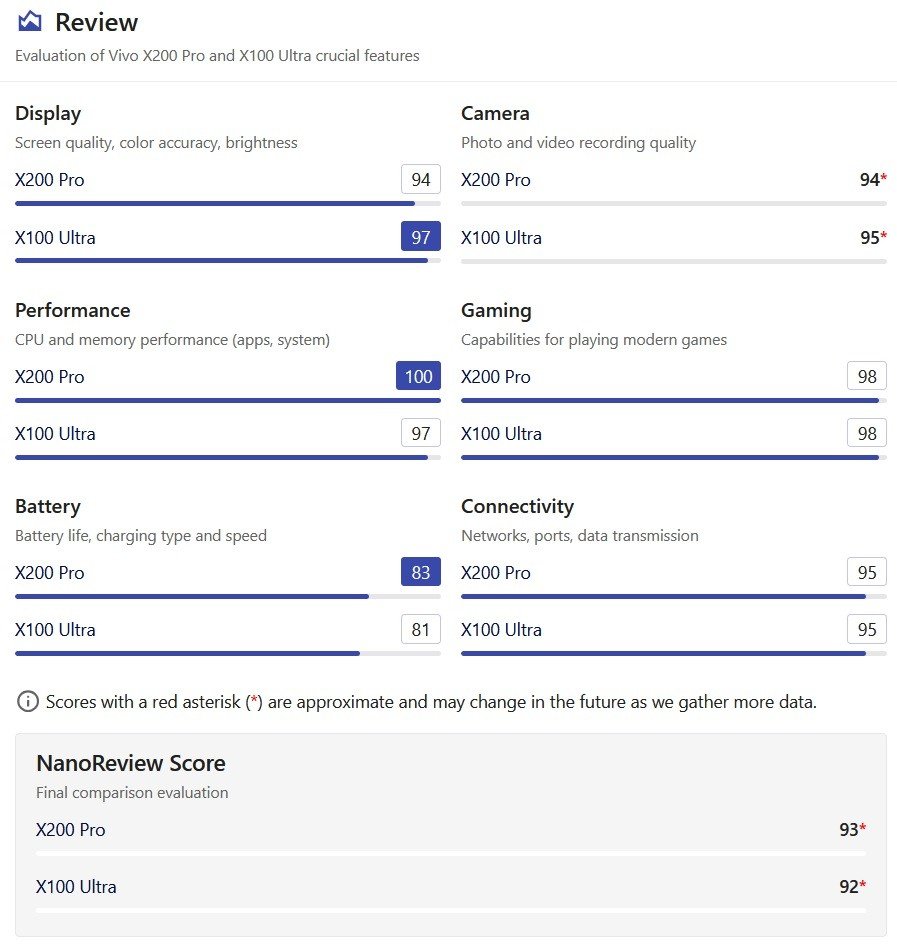Click the X100 Ultra Battery score 81
The width and height of the screenshot is (897, 946).
421,630
